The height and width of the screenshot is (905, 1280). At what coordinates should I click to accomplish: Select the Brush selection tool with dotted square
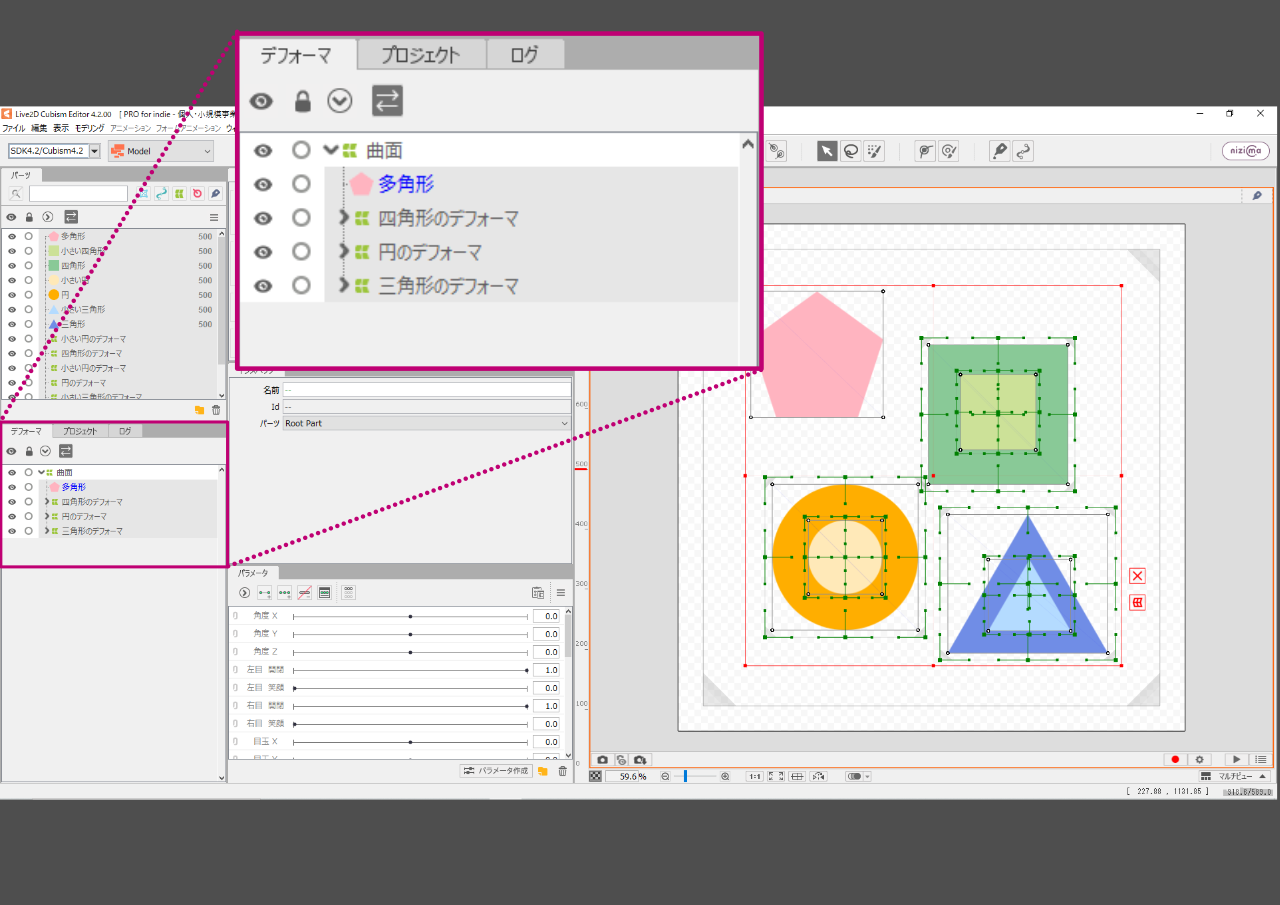click(x=875, y=151)
